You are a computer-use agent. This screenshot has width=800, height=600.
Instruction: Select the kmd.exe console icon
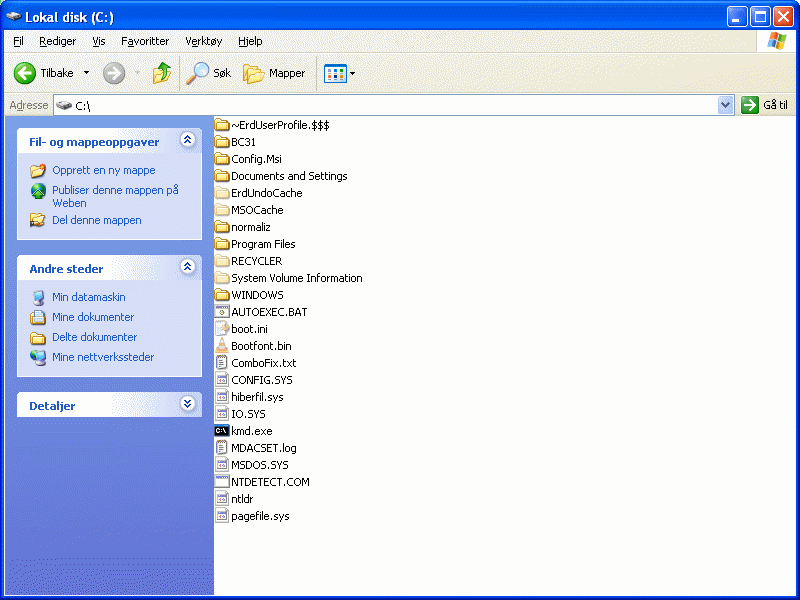point(222,431)
